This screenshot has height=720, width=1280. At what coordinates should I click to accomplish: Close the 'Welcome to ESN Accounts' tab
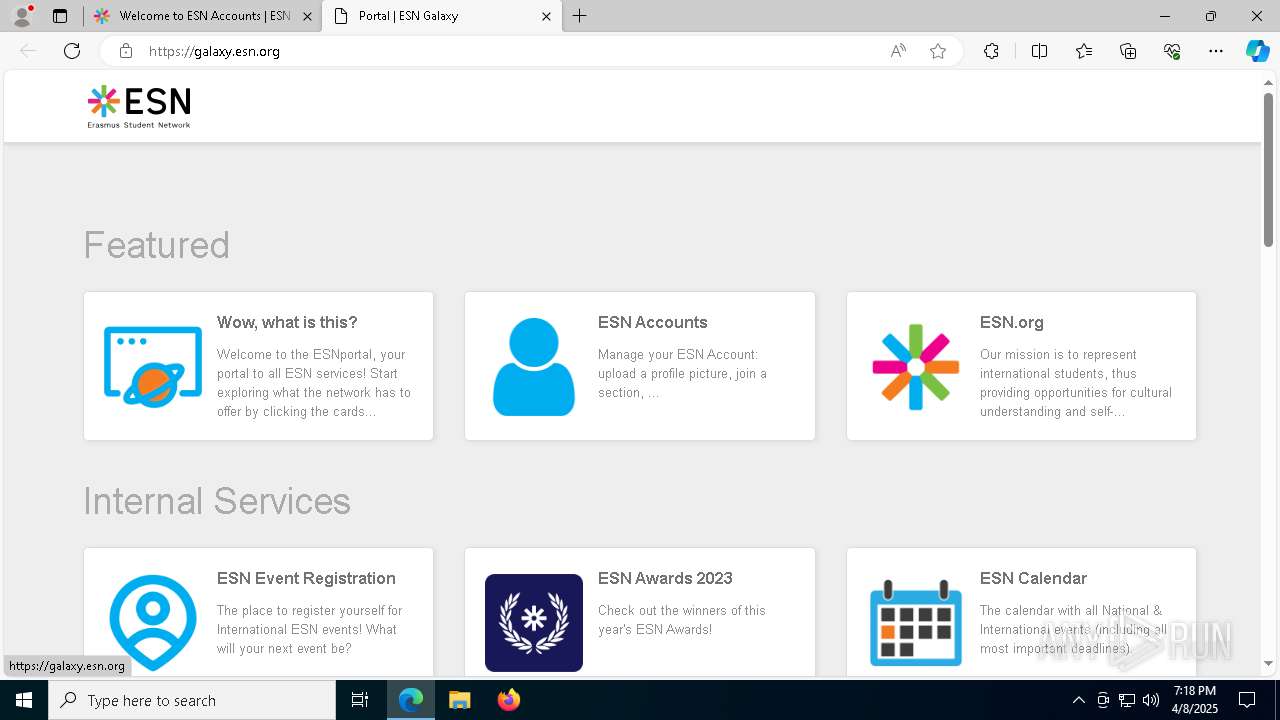(307, 16)
